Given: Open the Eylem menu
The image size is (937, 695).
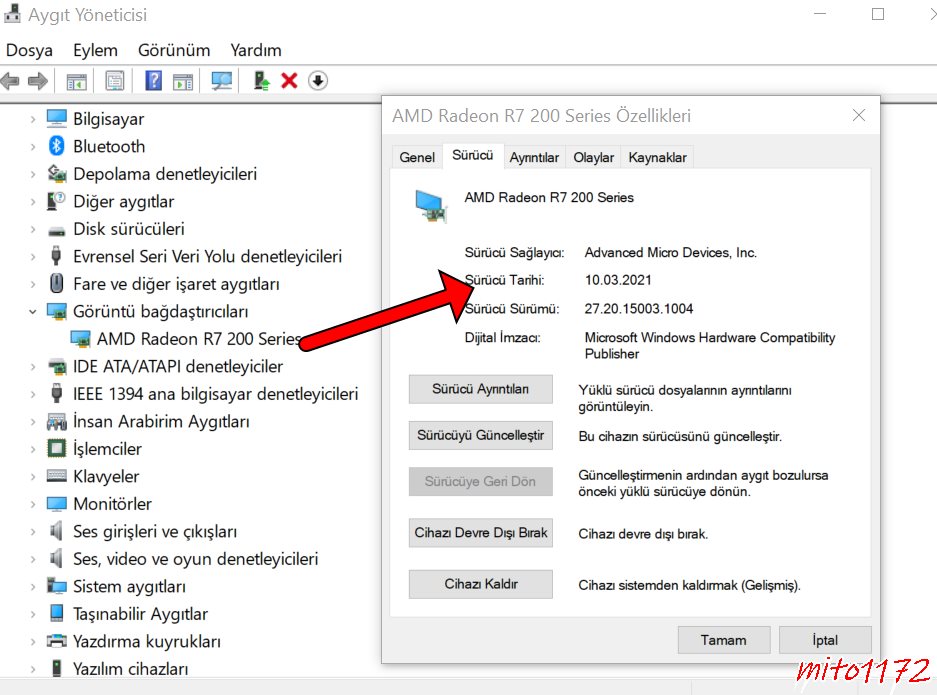Looking at the screenshot, I should pyautogui.click(x=95, y=50).
